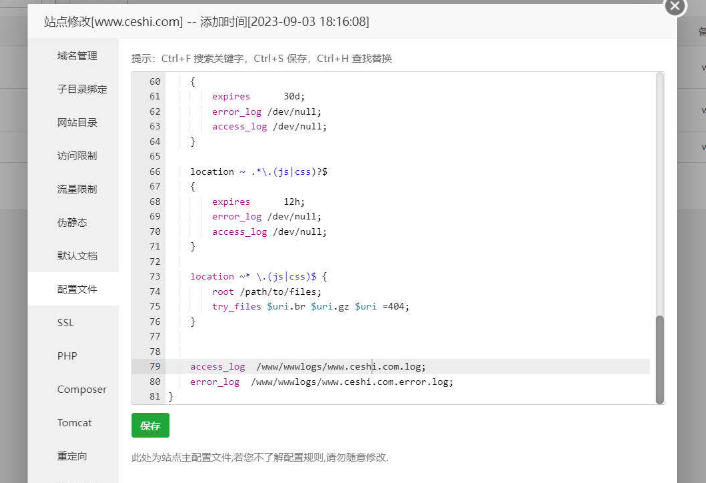Click the green 保存 button
This screenshot has width=706, height=483.
tap(150, 425)
